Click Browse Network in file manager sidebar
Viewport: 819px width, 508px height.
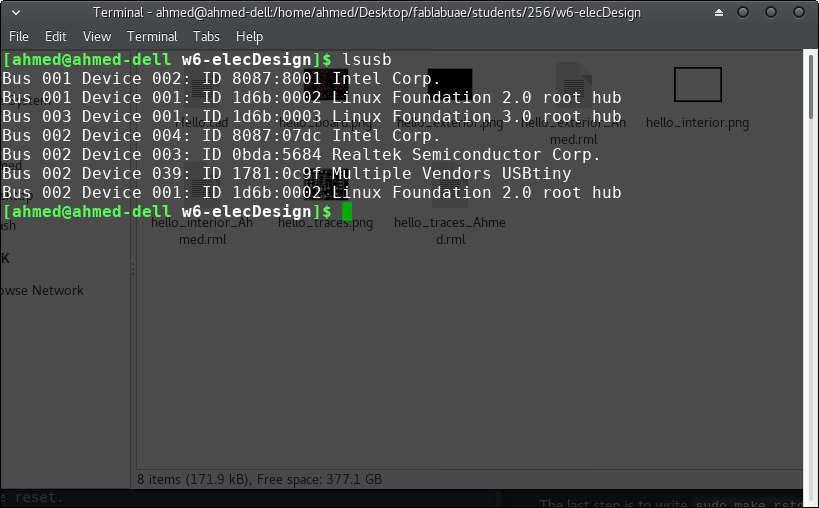tap(42, 290)
